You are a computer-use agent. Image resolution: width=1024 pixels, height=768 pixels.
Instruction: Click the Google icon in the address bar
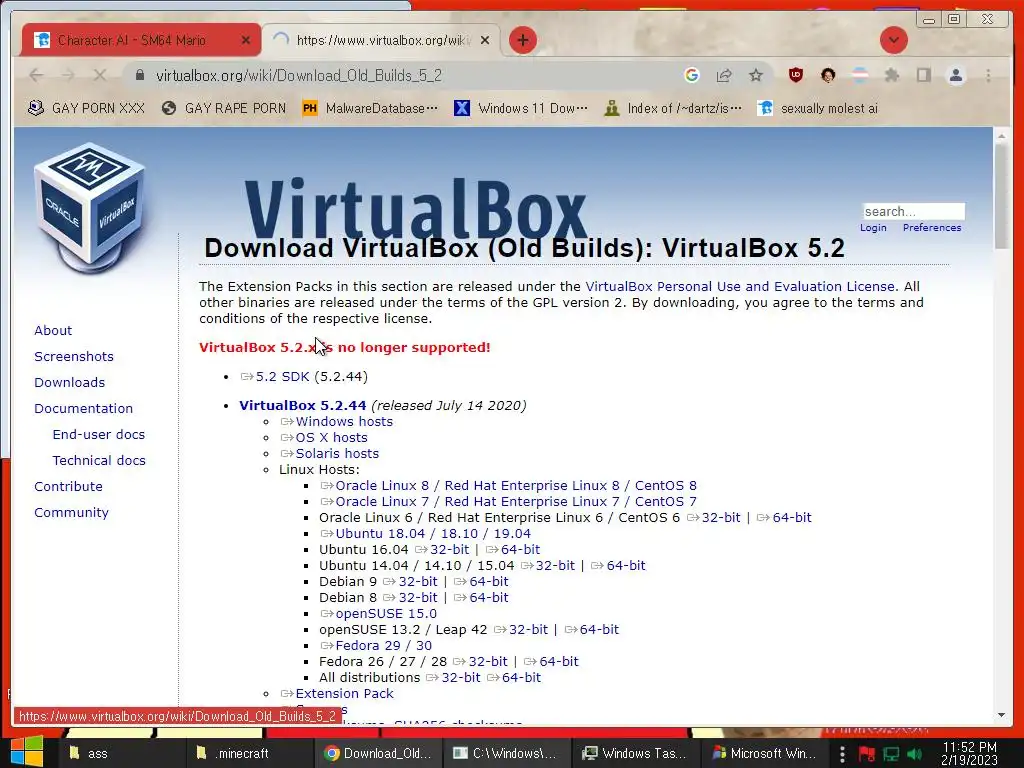pos(692,75)
